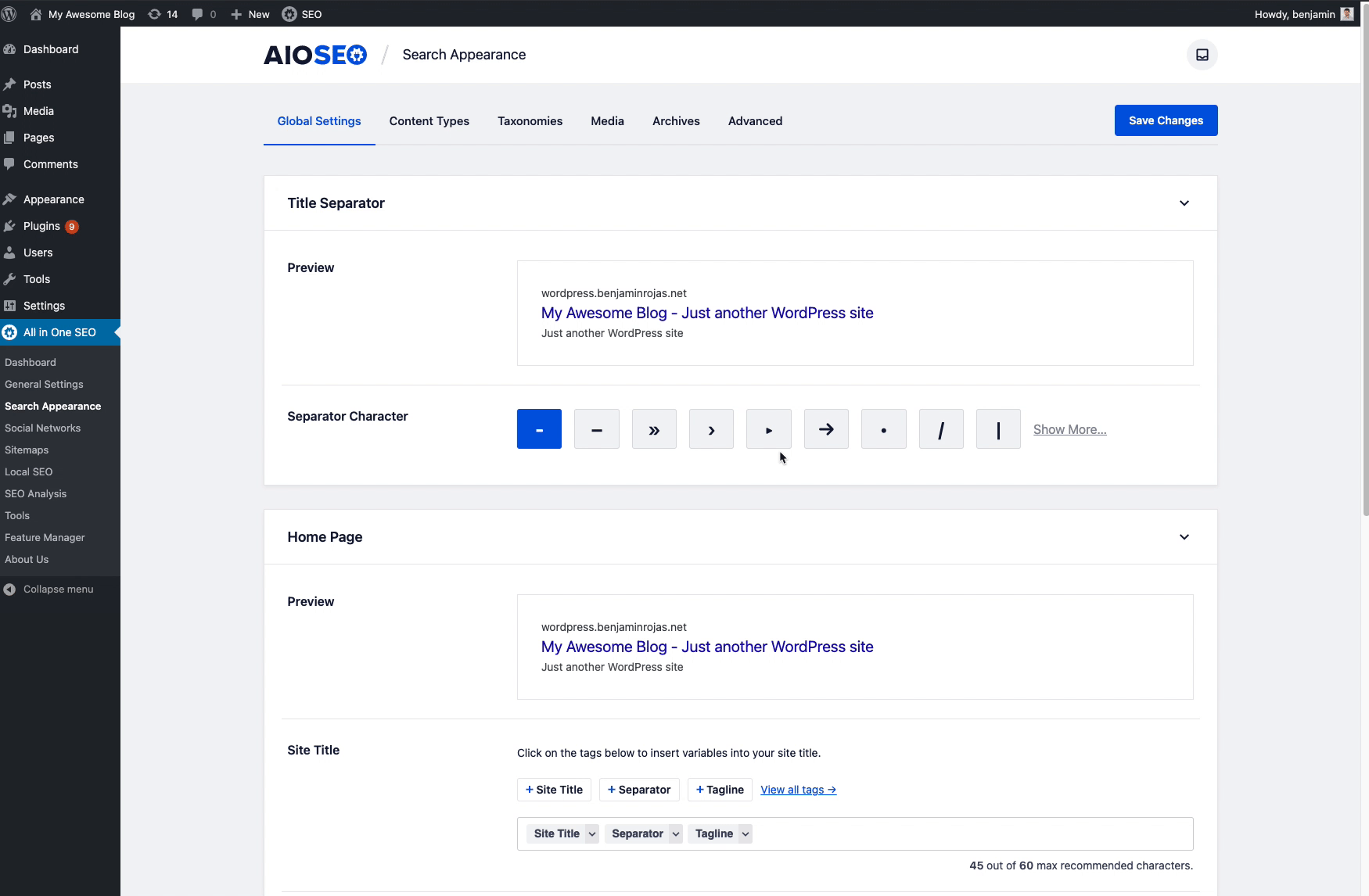Click the AIOSEO logo
Image resolution: width=1369 pixels, height=896 pixels.
[315, 55]
